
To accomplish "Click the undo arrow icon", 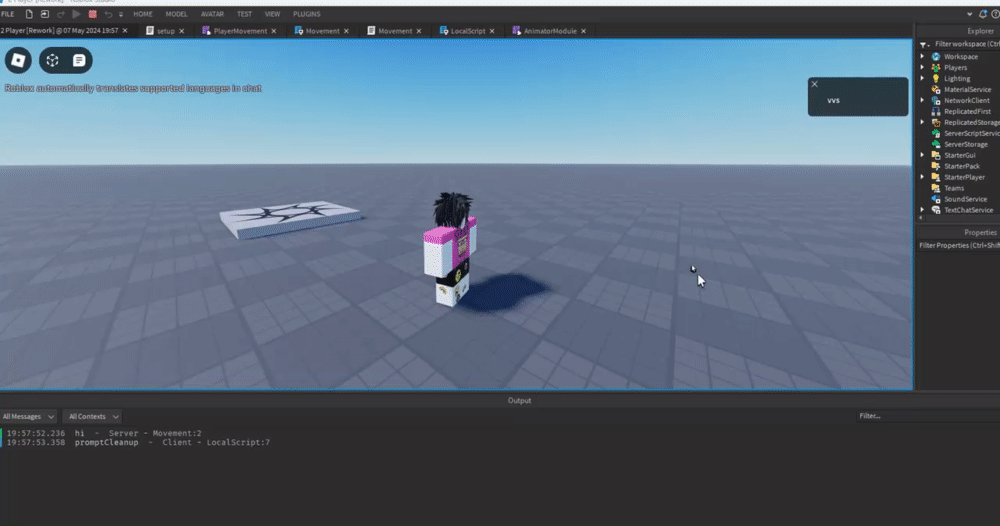I will pyautogui.click(x=108, y=14).
